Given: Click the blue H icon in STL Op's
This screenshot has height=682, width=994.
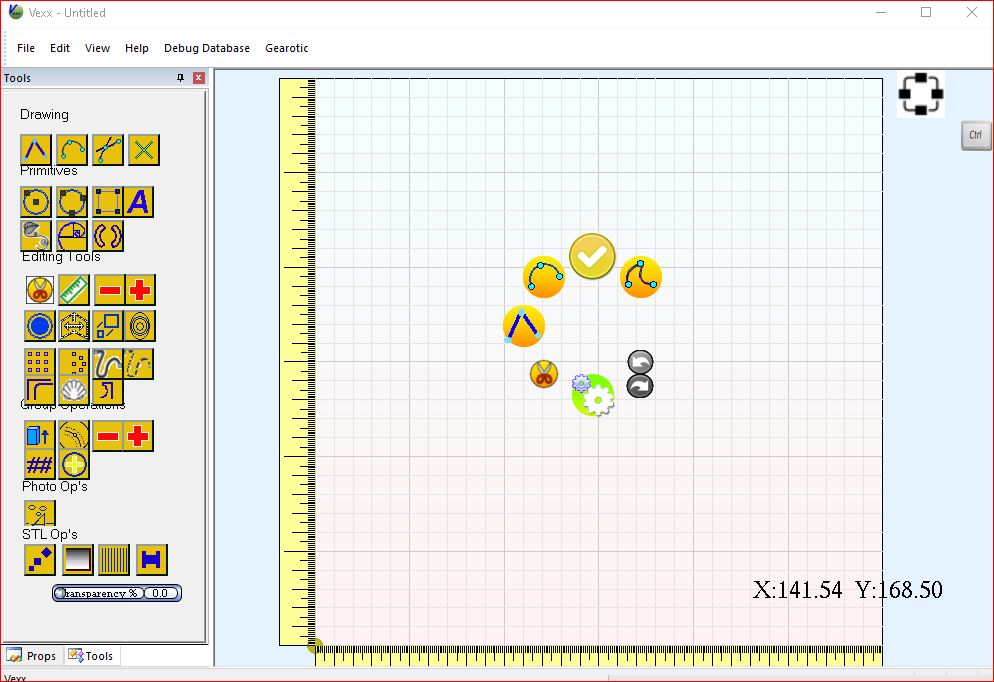Looking at the screenshot, I should click(151, 560).
